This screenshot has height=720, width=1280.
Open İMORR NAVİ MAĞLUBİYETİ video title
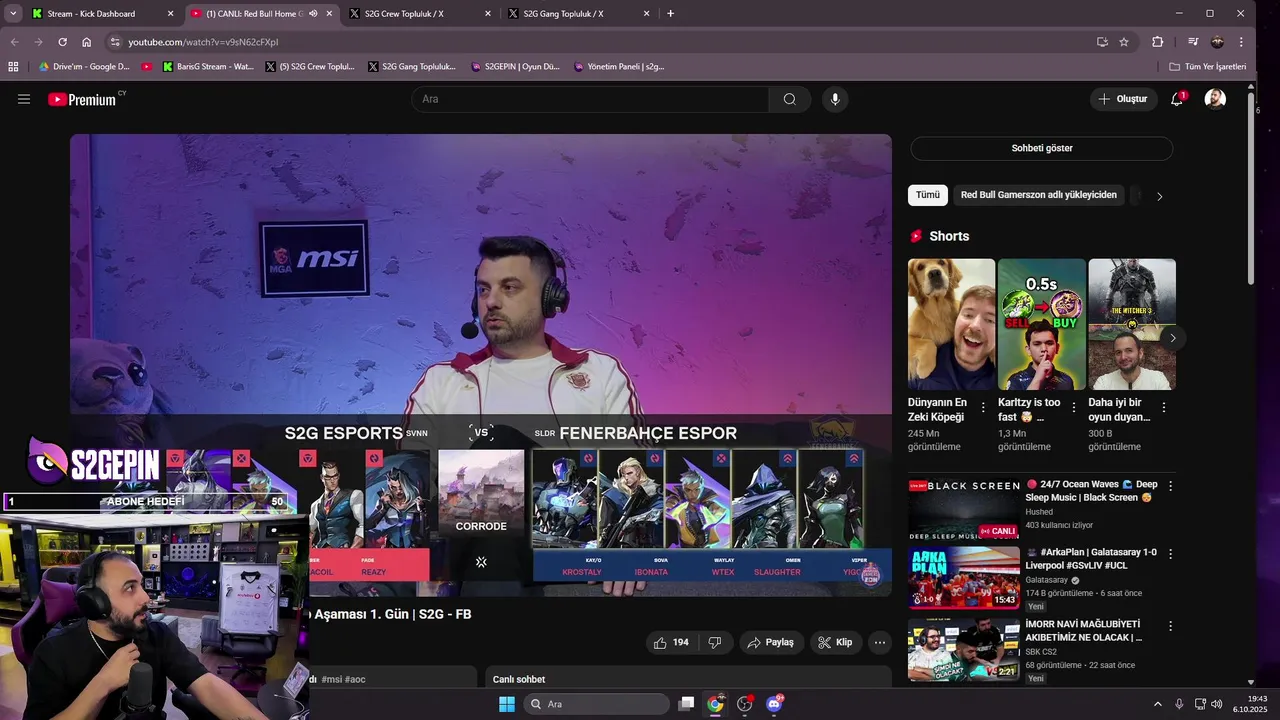[1084, 630]
